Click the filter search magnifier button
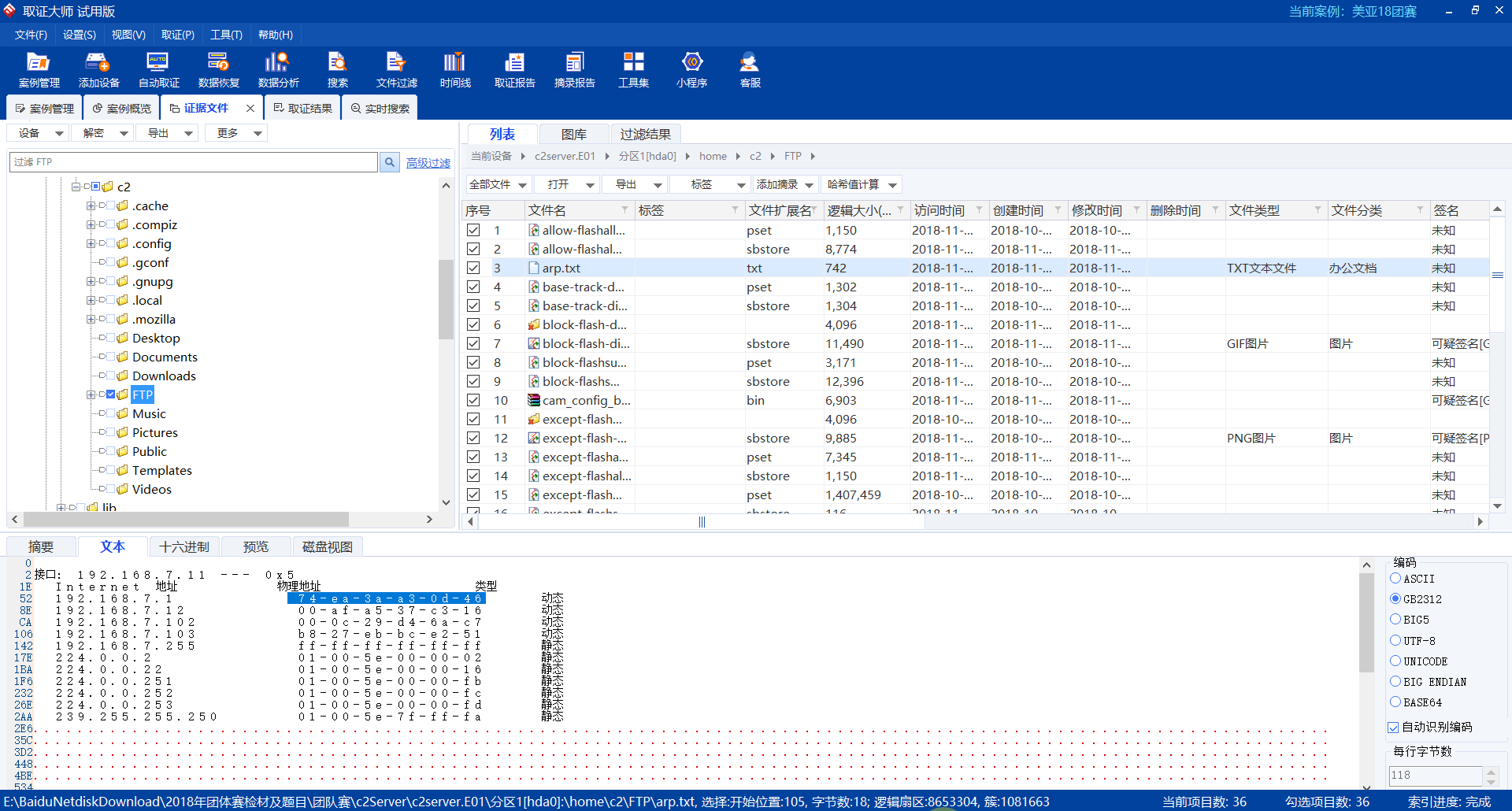1512x811 pixels. 390,162
